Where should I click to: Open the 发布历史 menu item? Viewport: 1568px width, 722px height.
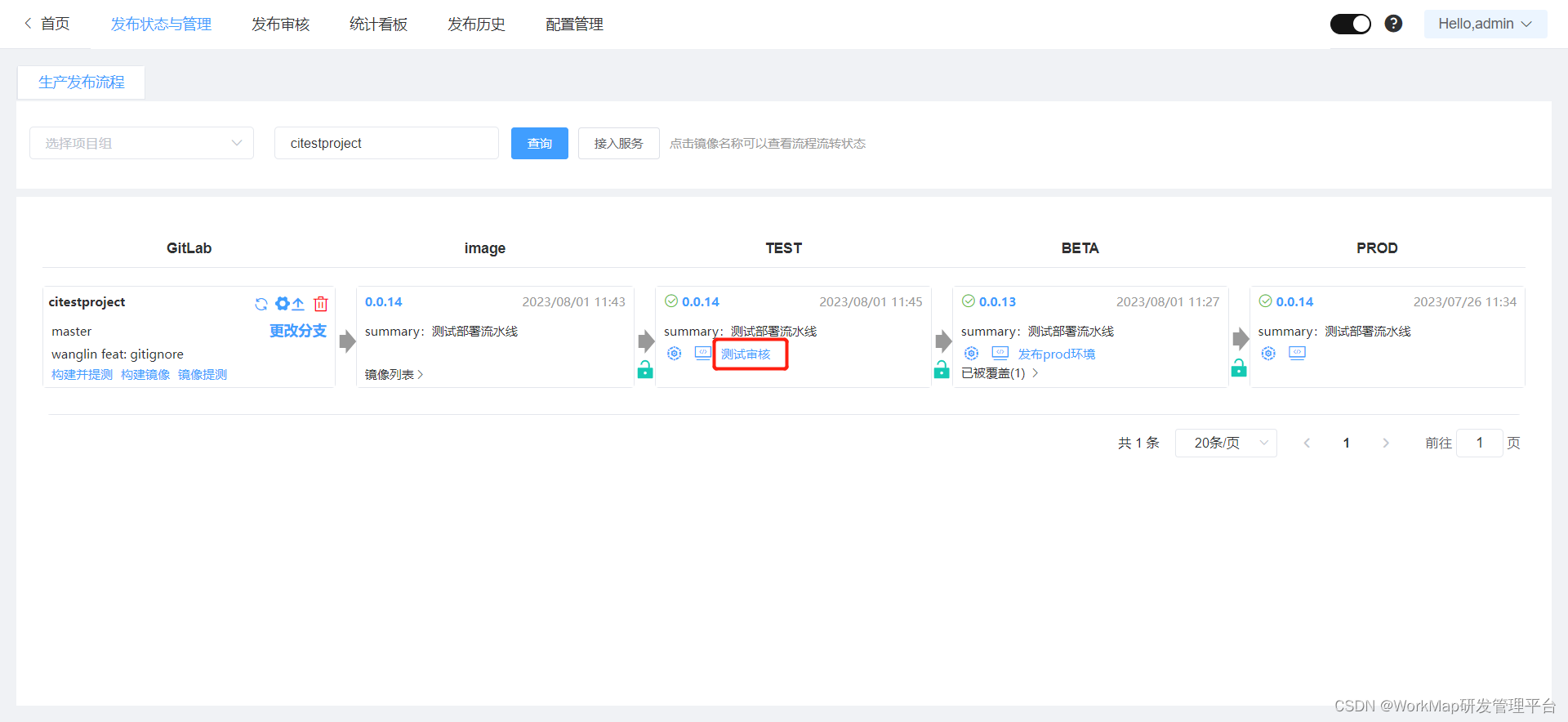476,25
